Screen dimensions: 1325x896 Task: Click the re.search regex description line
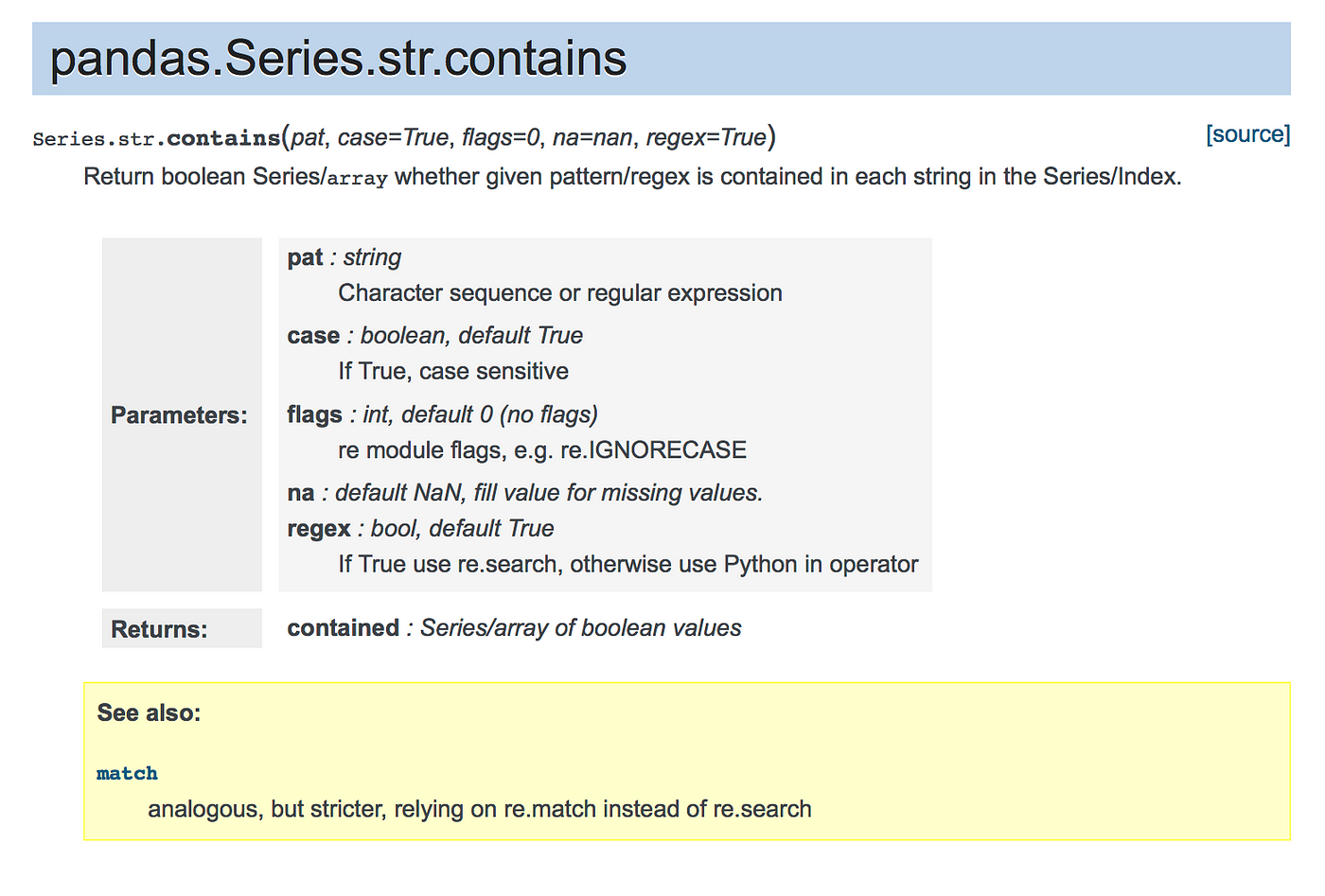coord(628,565)
